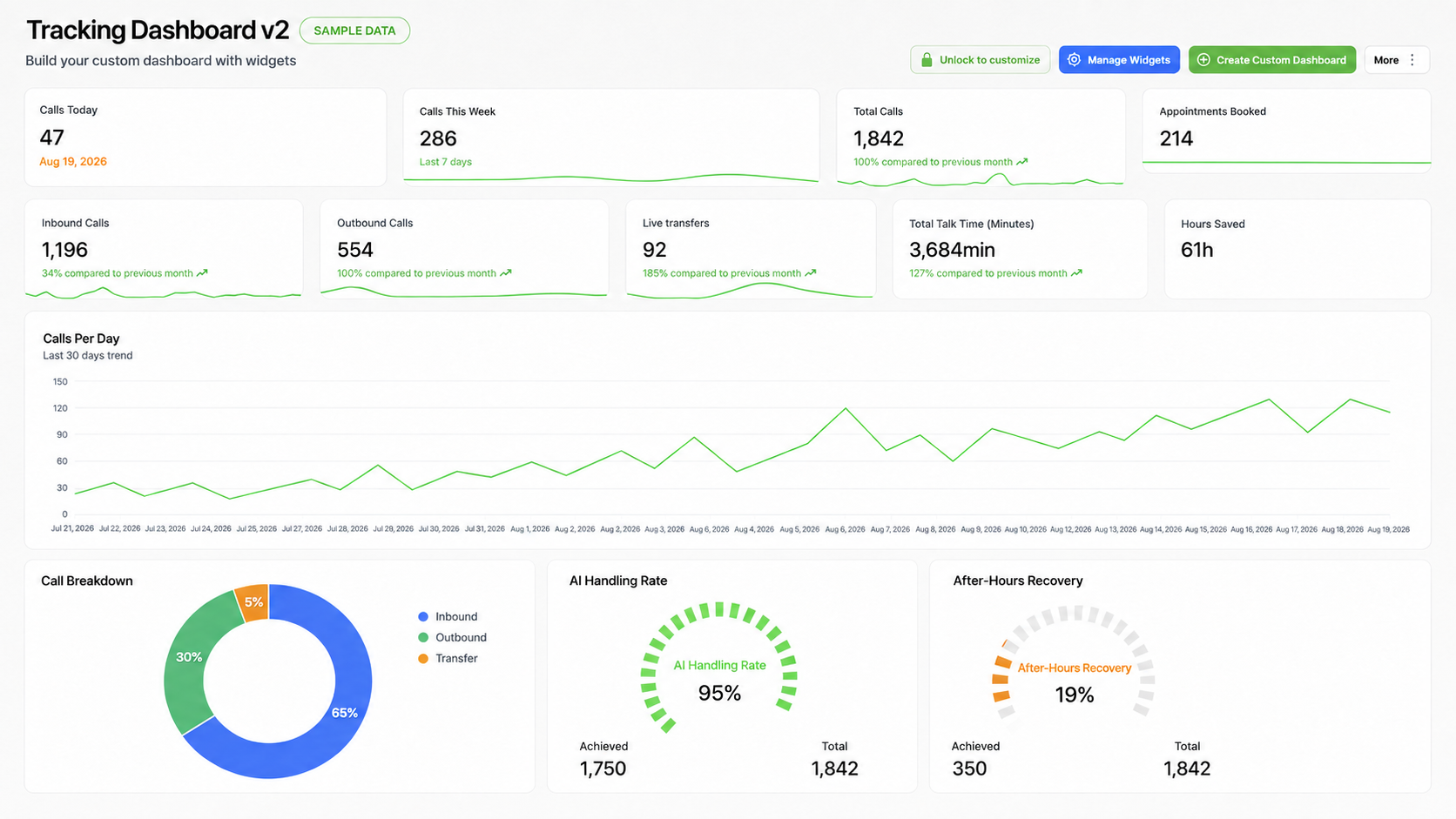Viewport: 1456px width, 819px height.
Task: Click the Aug 19, 2026 axis label on the chart
Action: click(x=1388, y=529)
